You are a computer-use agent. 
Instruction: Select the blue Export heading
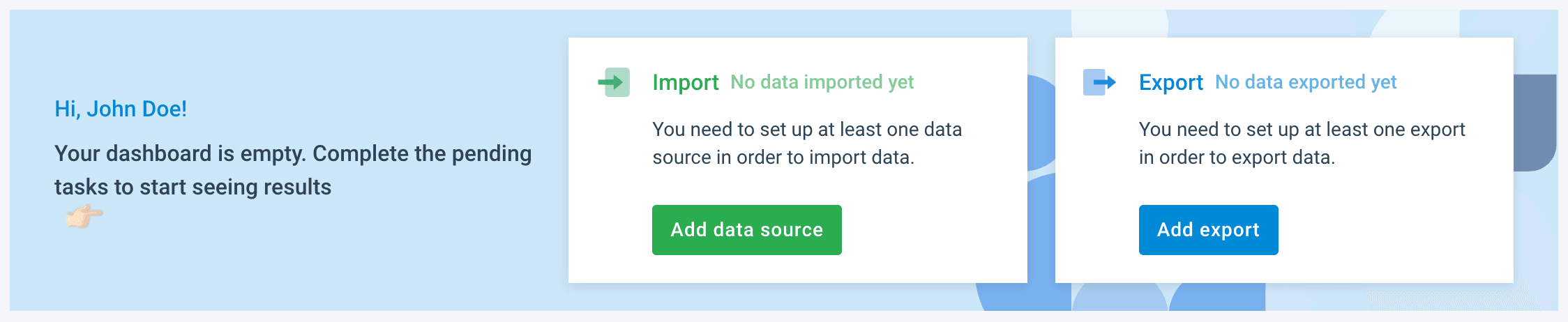[1170, 82]
